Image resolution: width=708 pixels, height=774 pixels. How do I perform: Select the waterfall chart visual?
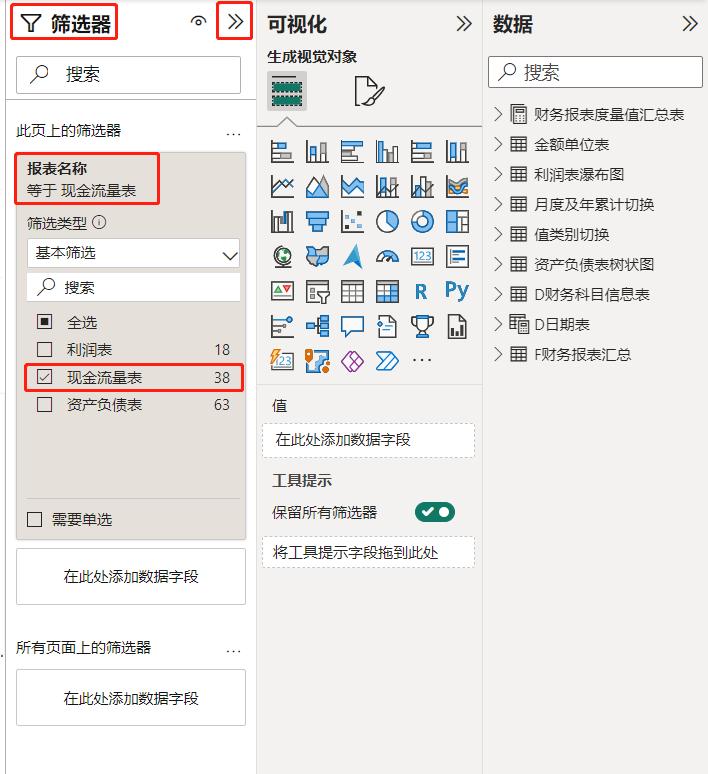click(x=282, y=222)
